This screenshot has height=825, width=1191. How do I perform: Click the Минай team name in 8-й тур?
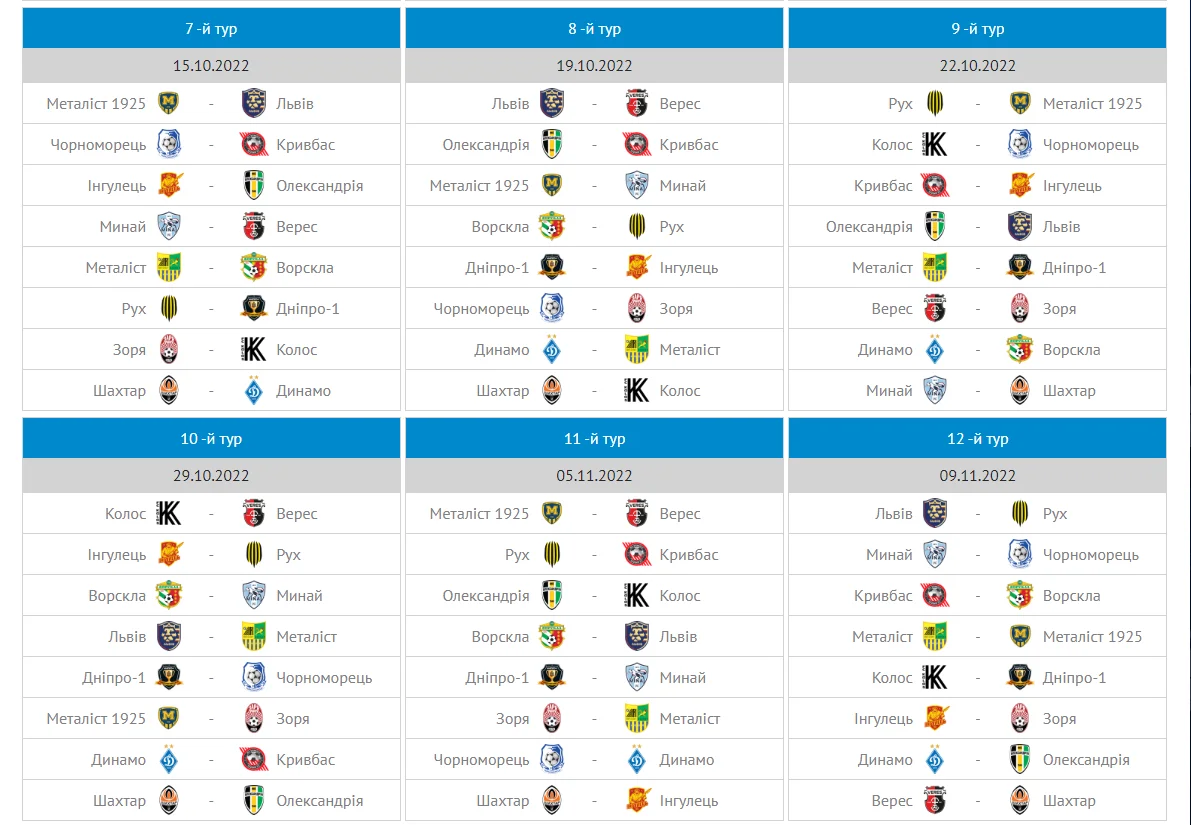click(682, 186)
